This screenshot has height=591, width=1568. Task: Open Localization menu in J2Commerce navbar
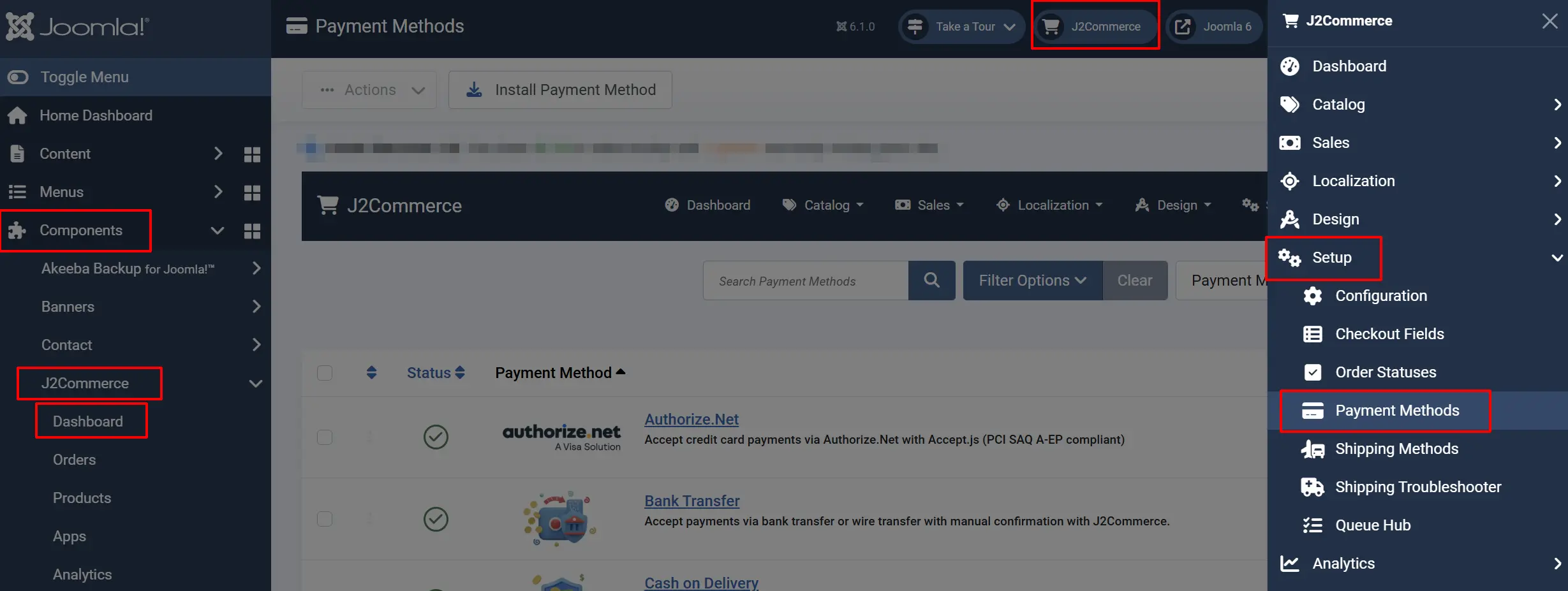1049,205
